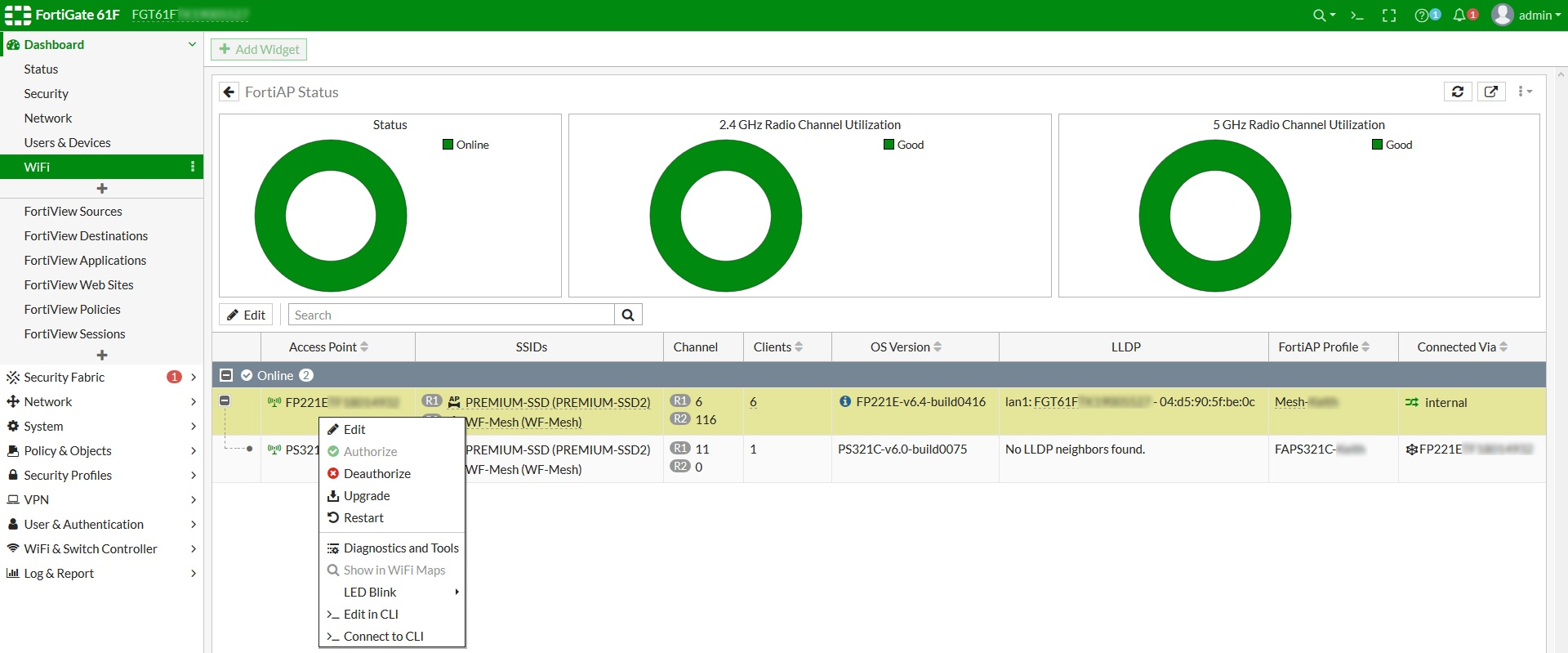Go back using the FortiAP Status arrow
The height and width of the screenshot is (653, 1568).
tap(229, 92)
